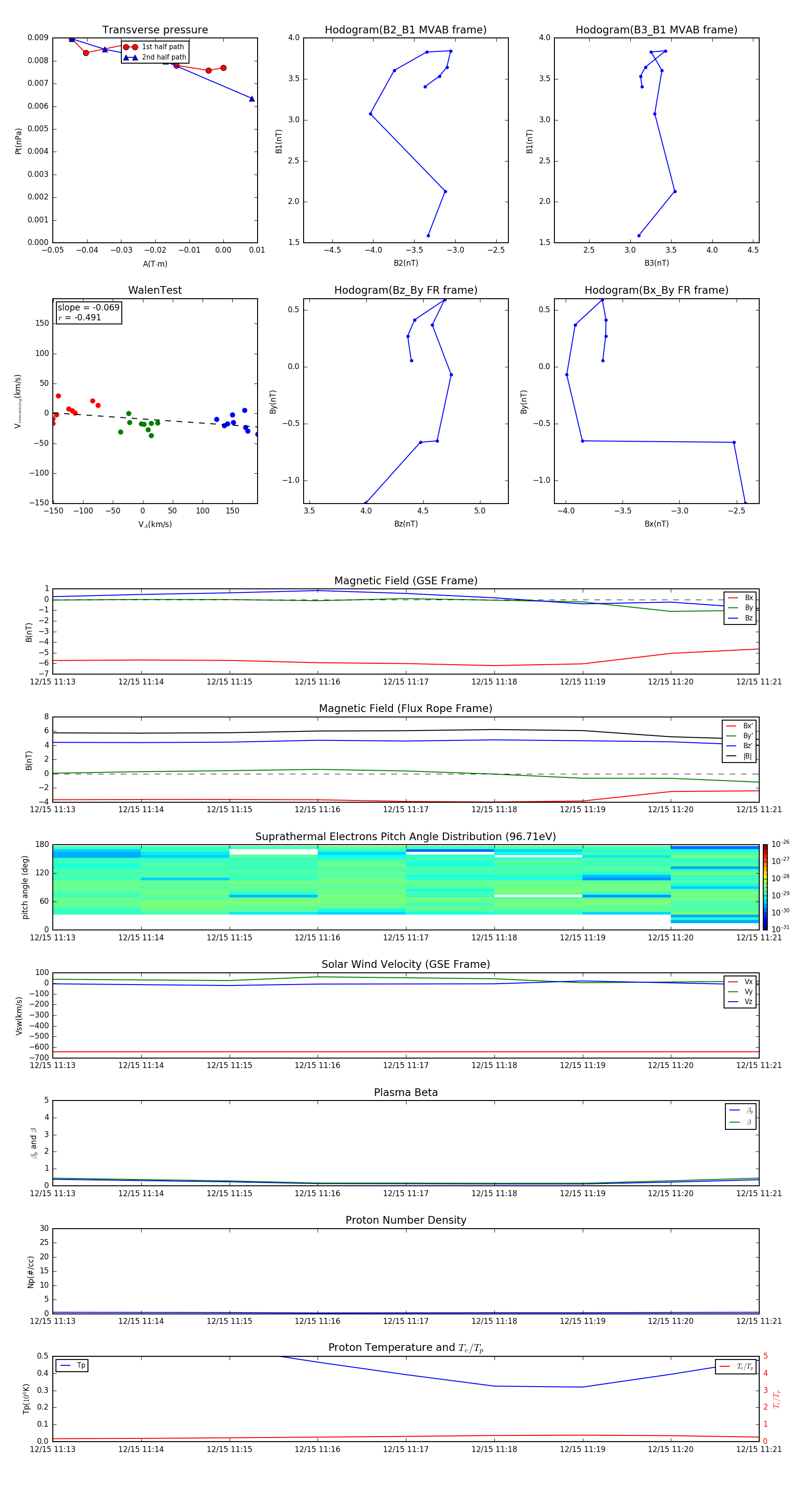Screen dimensions: 812x1489
Task: Click the red 'Te/Tp' right axis label
Action: (x=777, y=1399)
